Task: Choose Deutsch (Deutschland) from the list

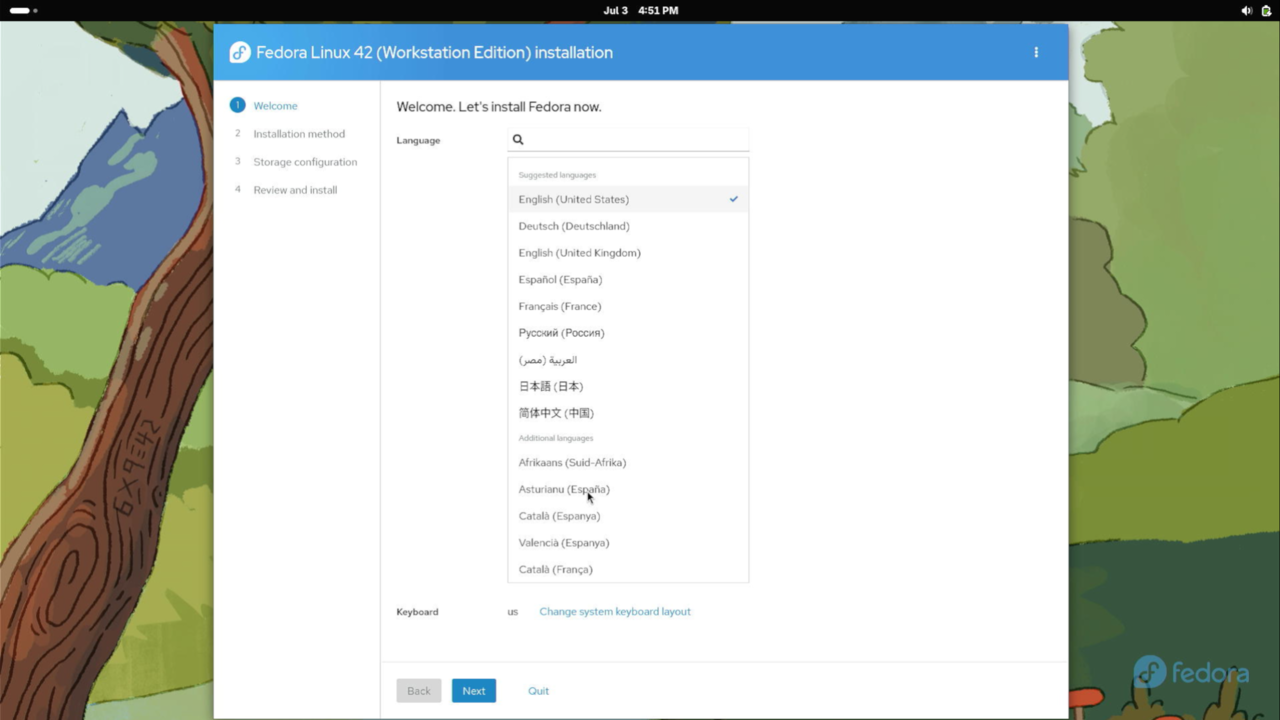Action: coord(628,226)
